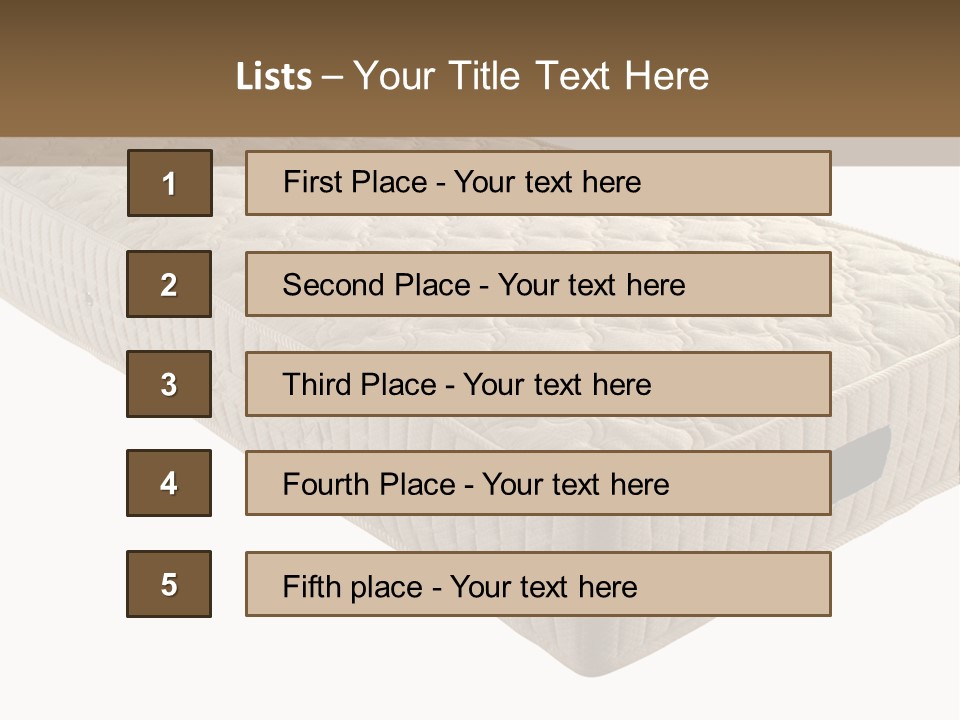Select the number 2 box
960x720 pixels.
[x=169, y=284]
